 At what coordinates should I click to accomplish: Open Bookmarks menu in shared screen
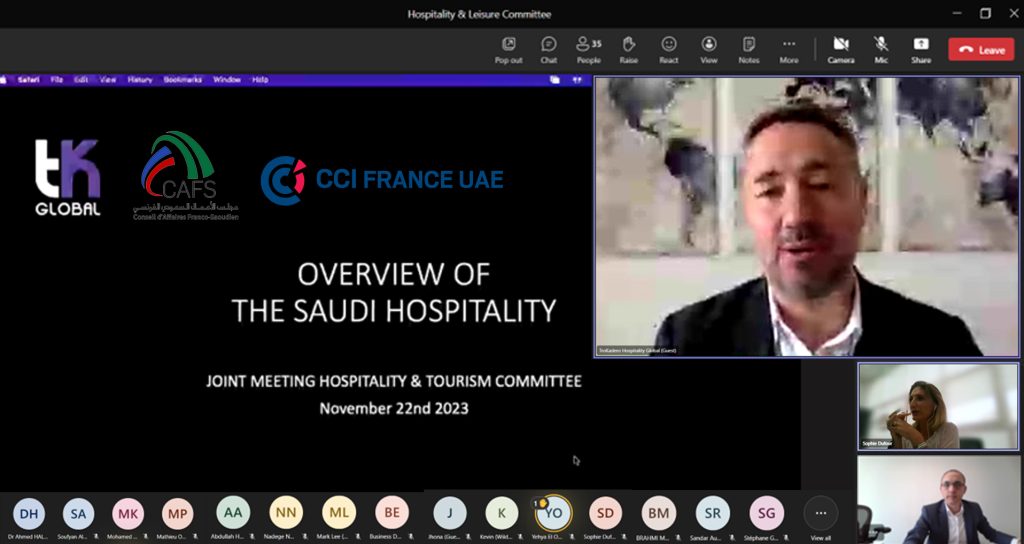183,80
